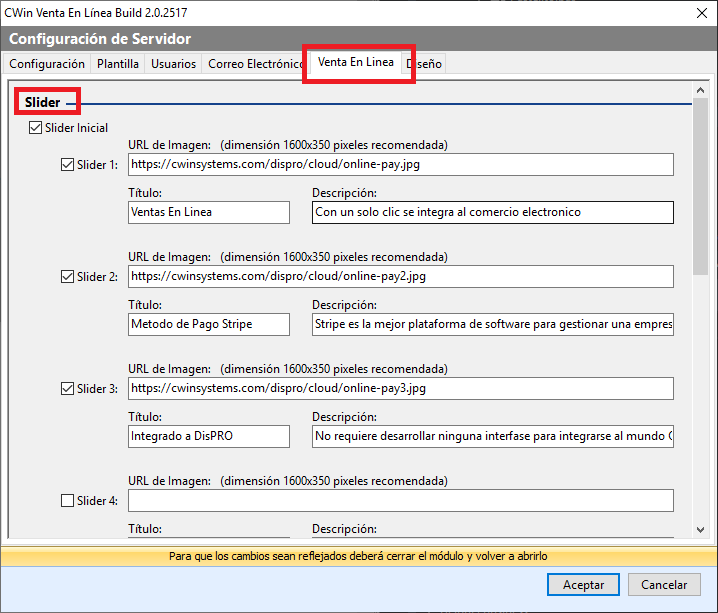The width and height of the screenshot is (718, 613).
Task: Edit the 'Integrado a DisPRO' title field
Action: click(x=208, y=436)
